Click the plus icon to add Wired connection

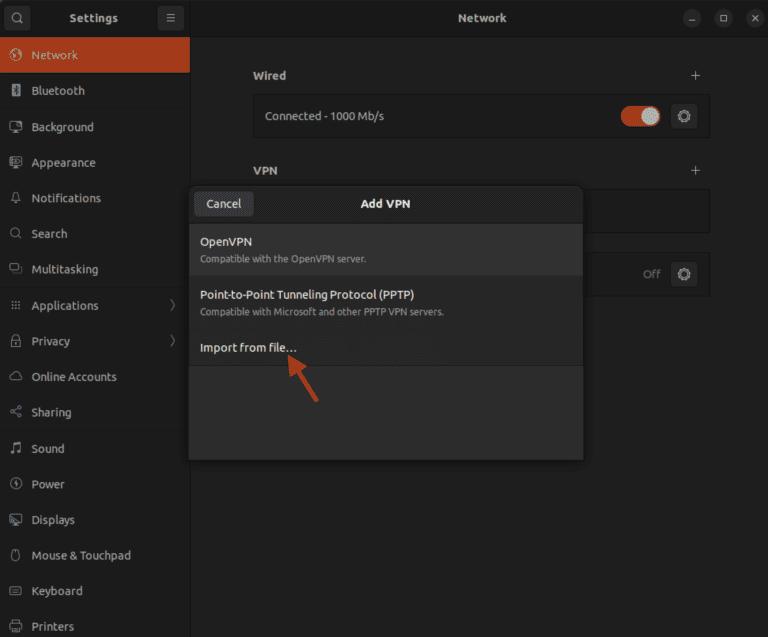pos(696,76)
